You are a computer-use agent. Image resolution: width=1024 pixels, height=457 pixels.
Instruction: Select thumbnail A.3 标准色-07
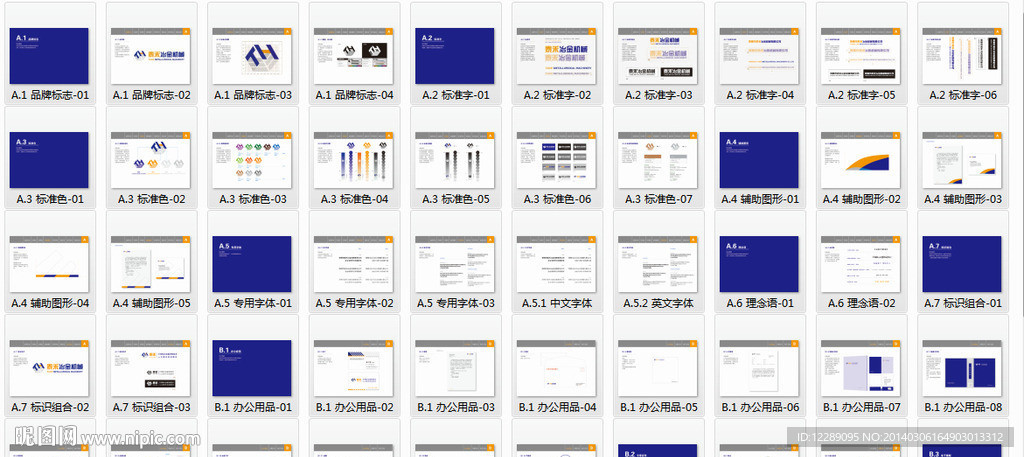tap(658, 160)
